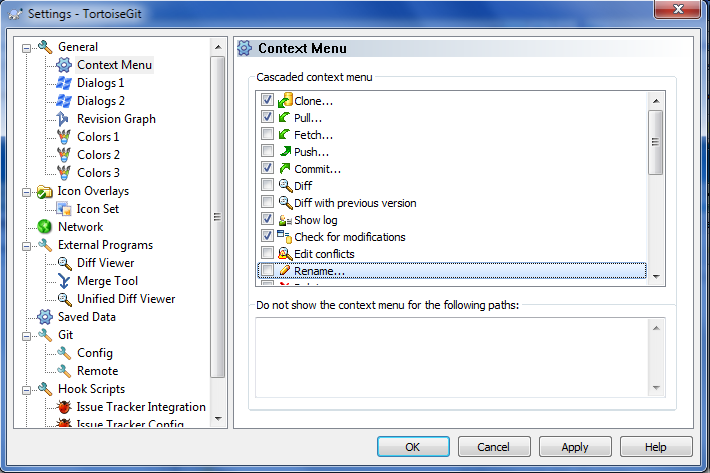Uncheck the Show log checkbox
Viewport: 710px width, 473px height.
pyautogui.click(x=268, y=219)
